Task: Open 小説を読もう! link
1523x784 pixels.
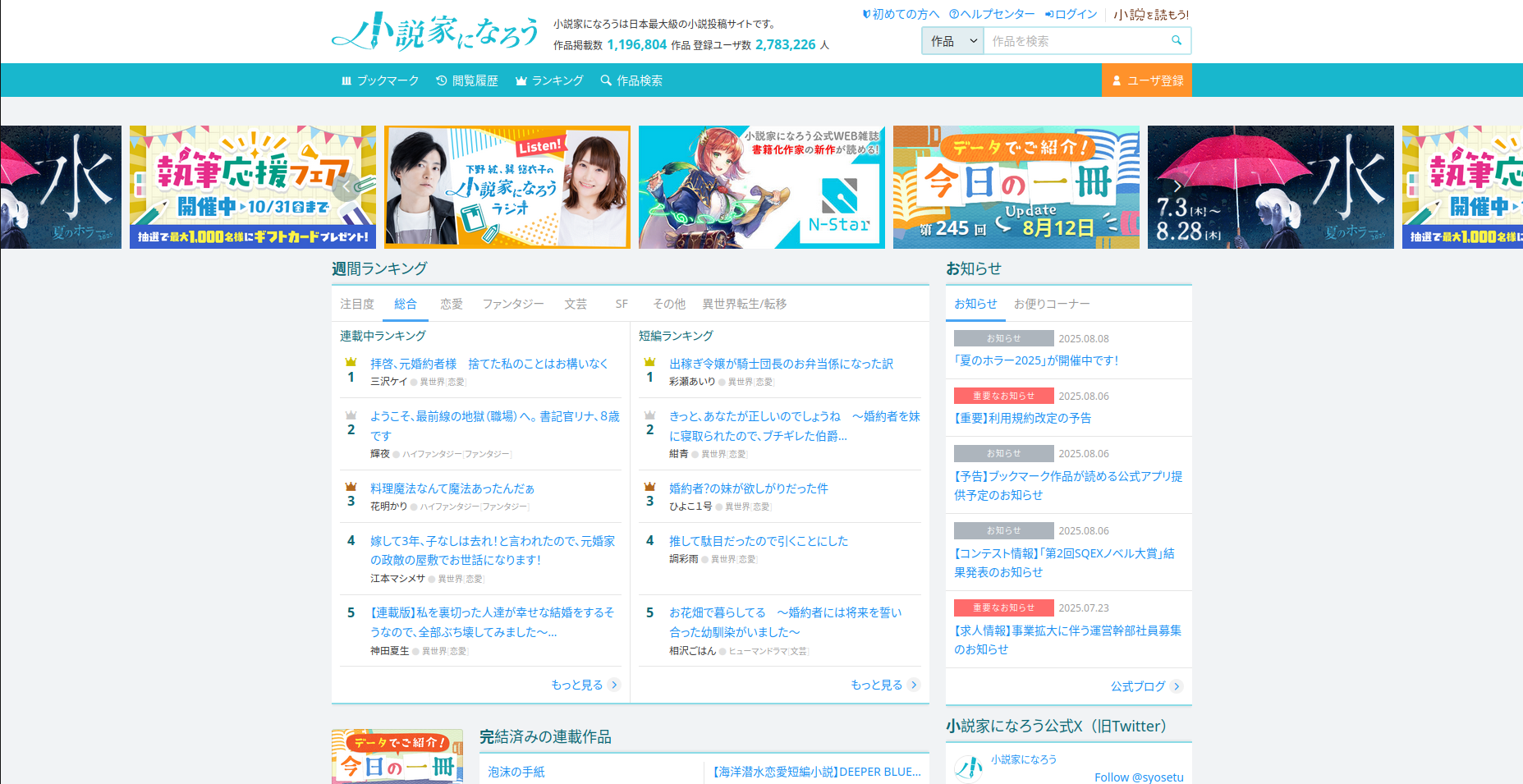Action: click(1151, 14)
